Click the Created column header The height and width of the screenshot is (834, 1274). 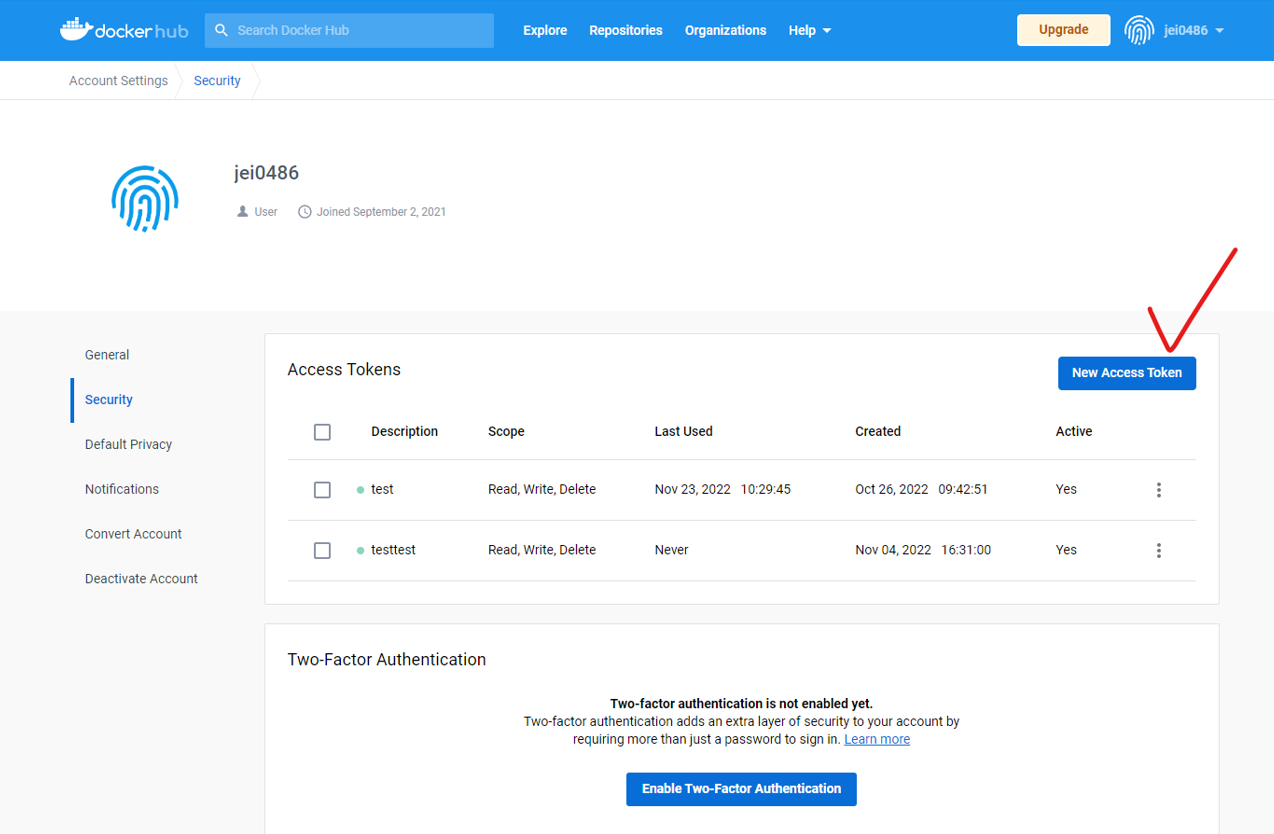878,432
